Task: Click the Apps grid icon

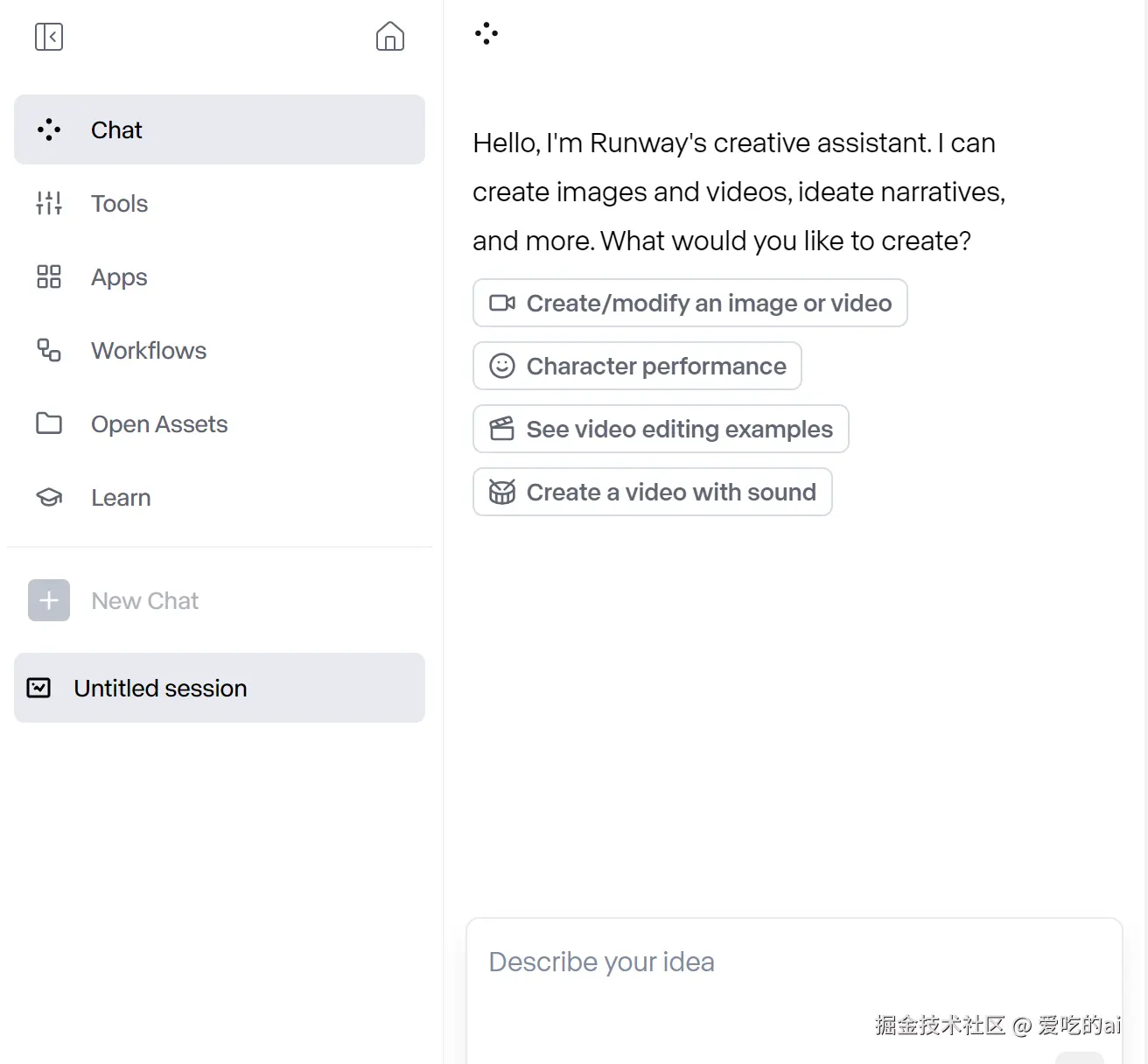Action: click(x=49, y=277)
